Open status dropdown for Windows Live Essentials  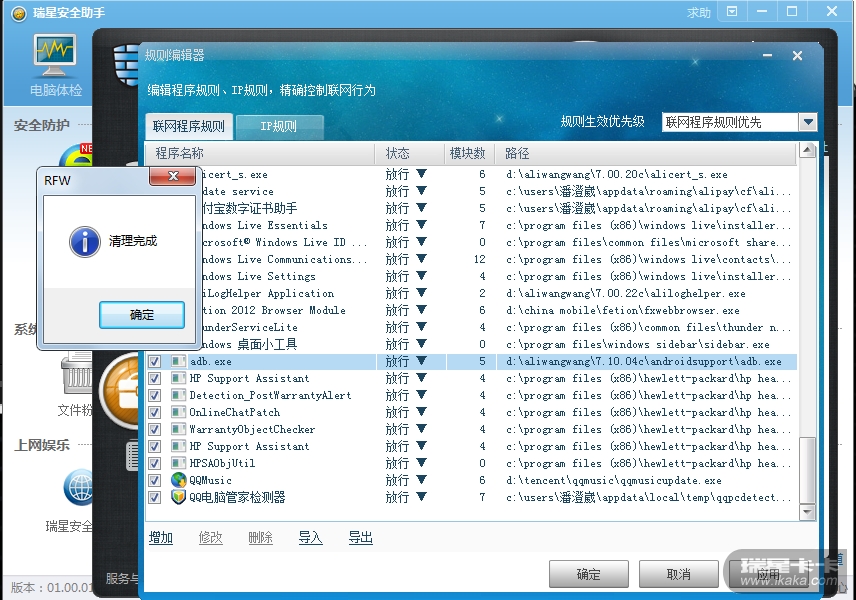pos(421,224)
